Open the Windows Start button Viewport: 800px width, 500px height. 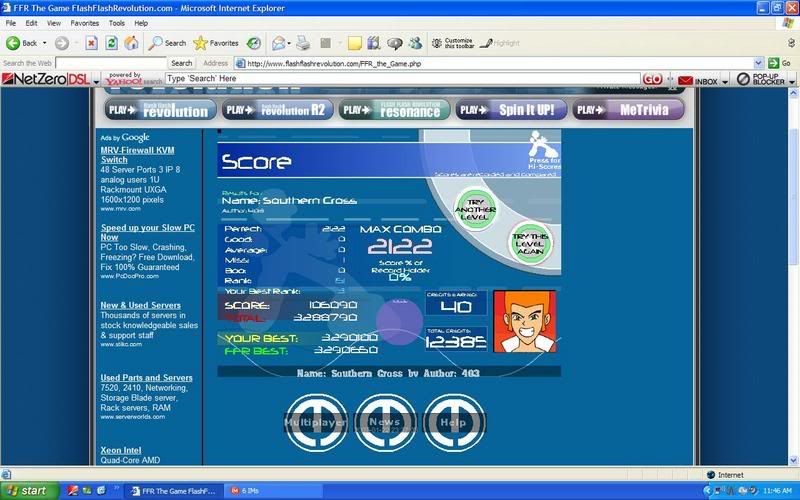[28, 490]
